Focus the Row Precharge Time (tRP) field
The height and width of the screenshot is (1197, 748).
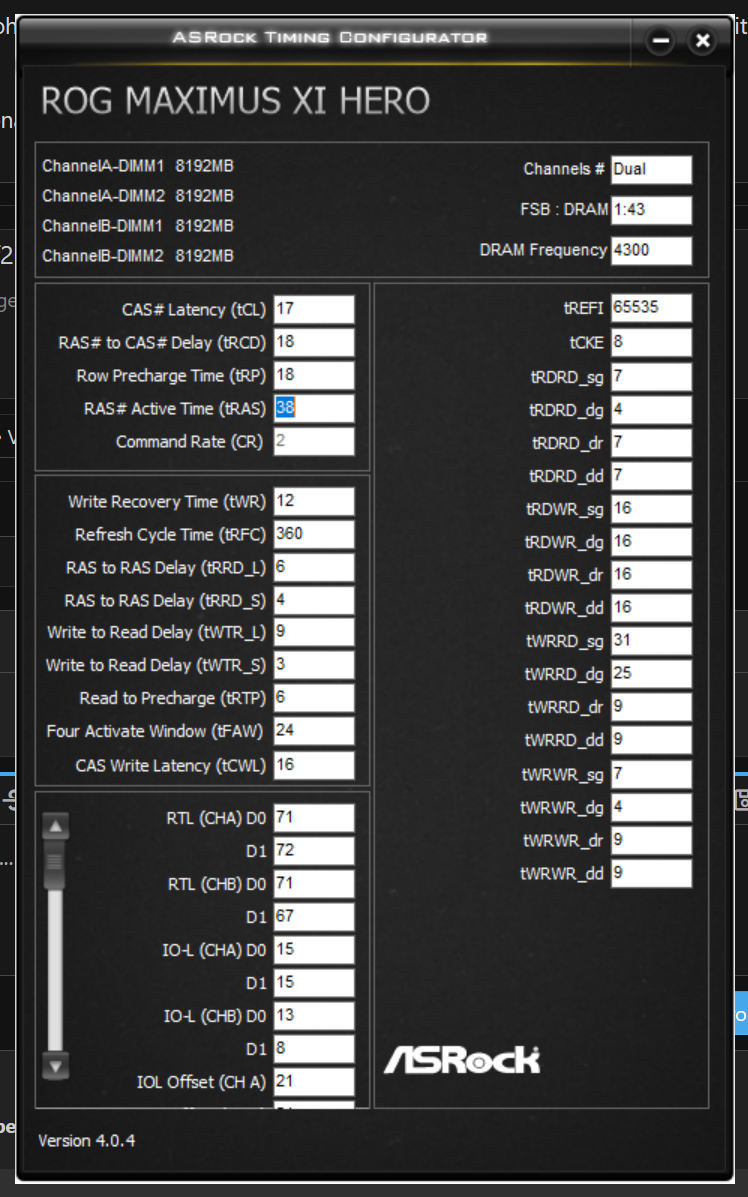pyautogui.click(x=314, y=375)
